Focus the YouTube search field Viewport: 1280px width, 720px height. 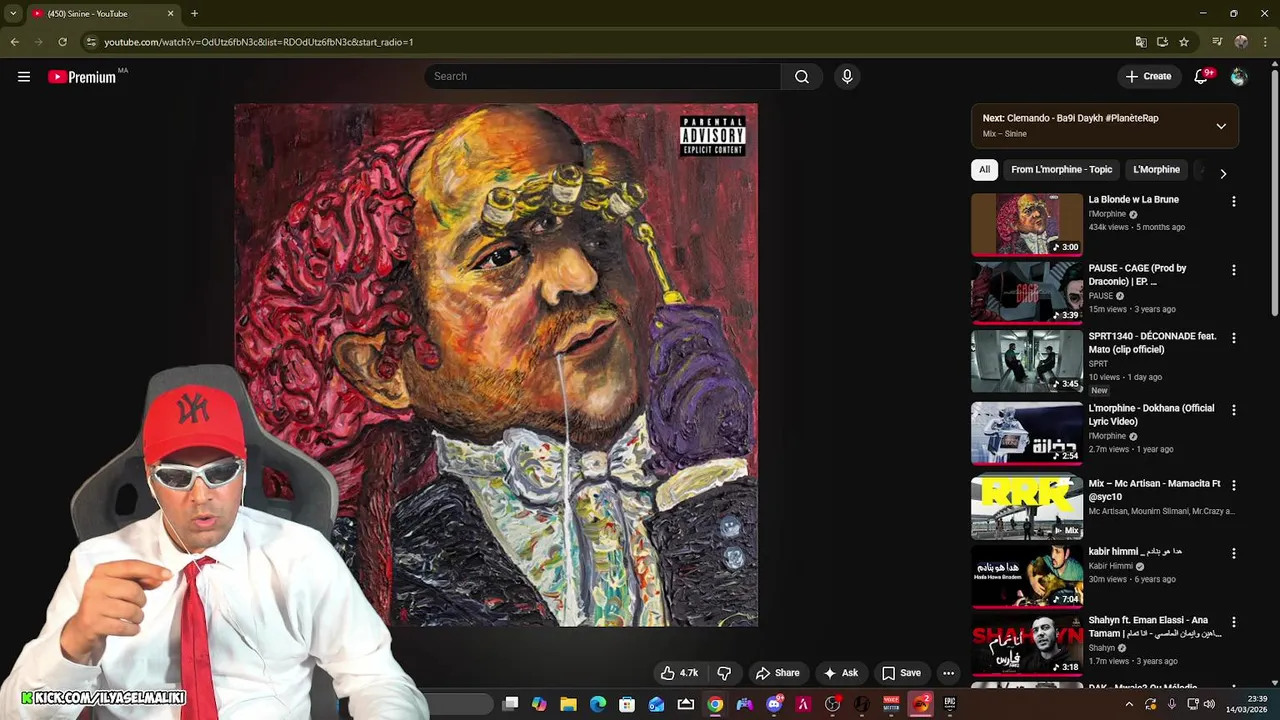(x=602, y=76)
